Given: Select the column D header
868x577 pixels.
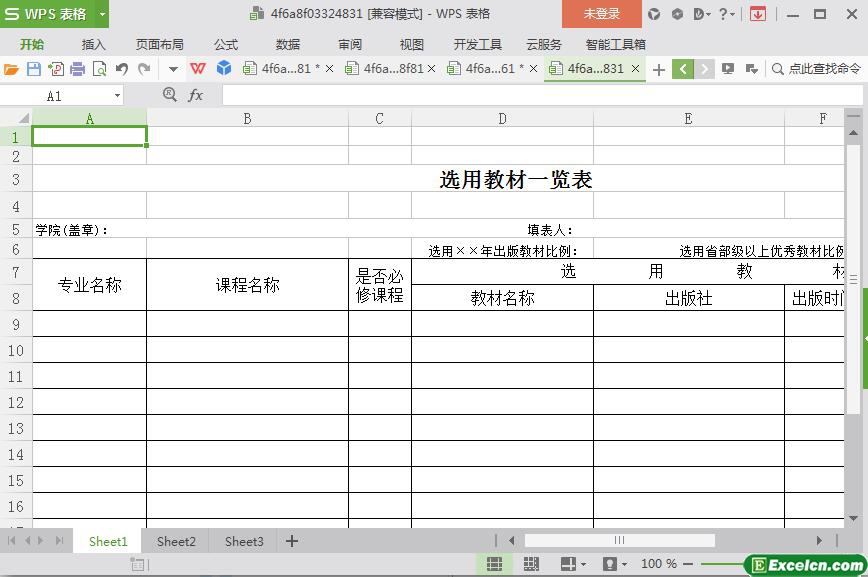Looking at the screenshot, I should tap(502, 119).
